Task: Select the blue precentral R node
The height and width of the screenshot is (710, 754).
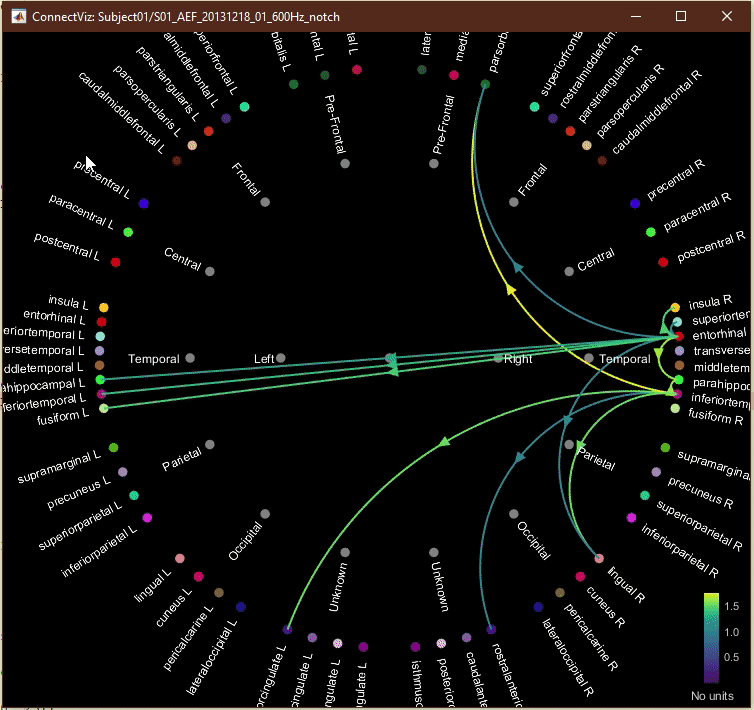Action: point(635,203)
